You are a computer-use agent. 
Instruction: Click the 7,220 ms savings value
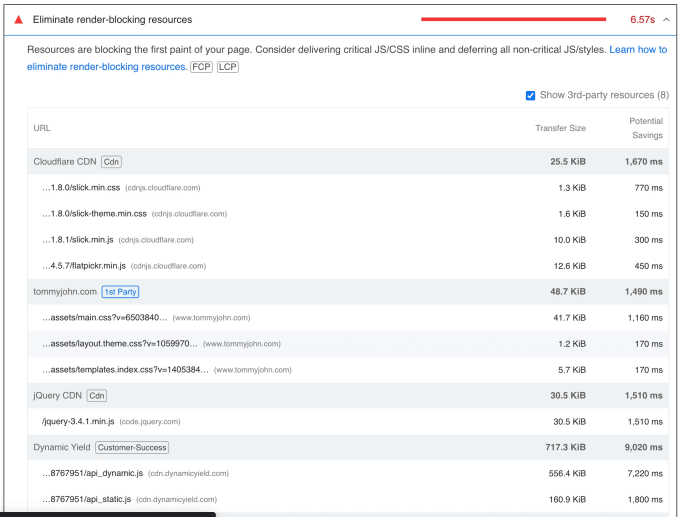(x=645, y=473)
